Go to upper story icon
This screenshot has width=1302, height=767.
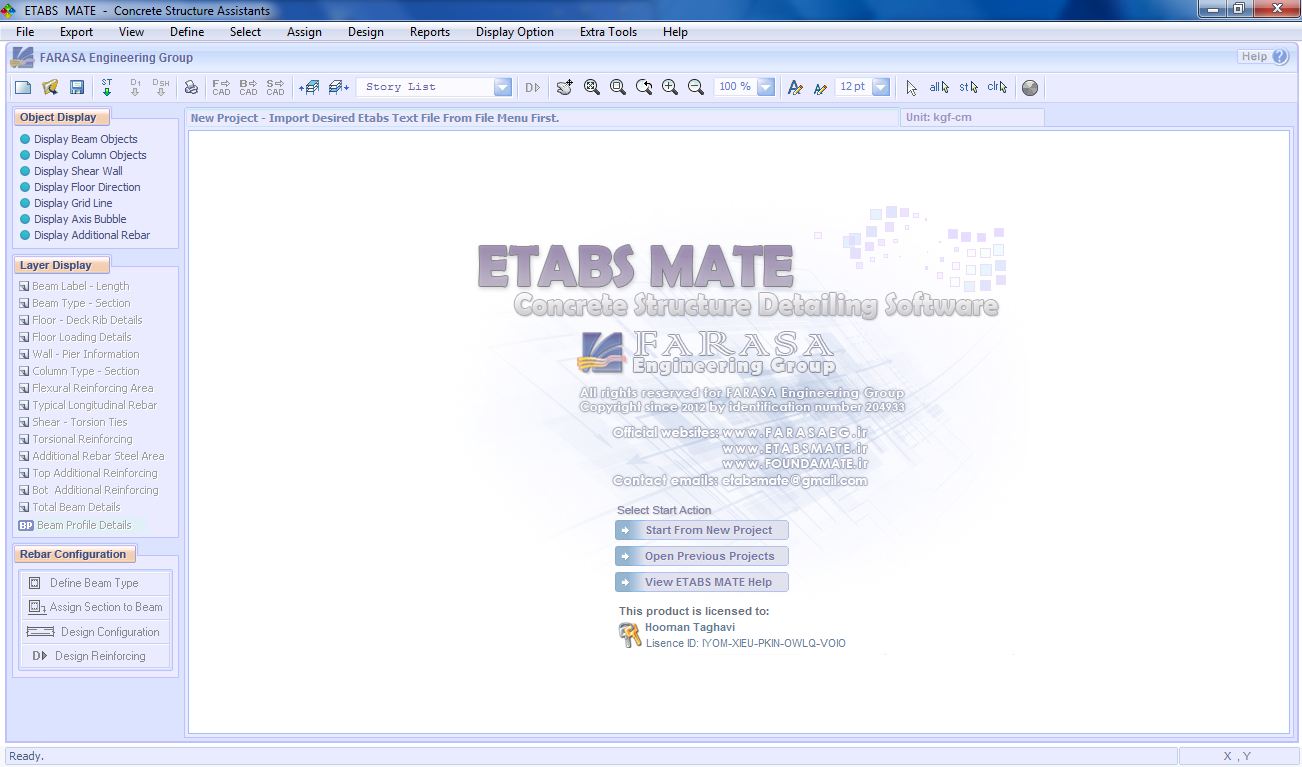point(310,88)
